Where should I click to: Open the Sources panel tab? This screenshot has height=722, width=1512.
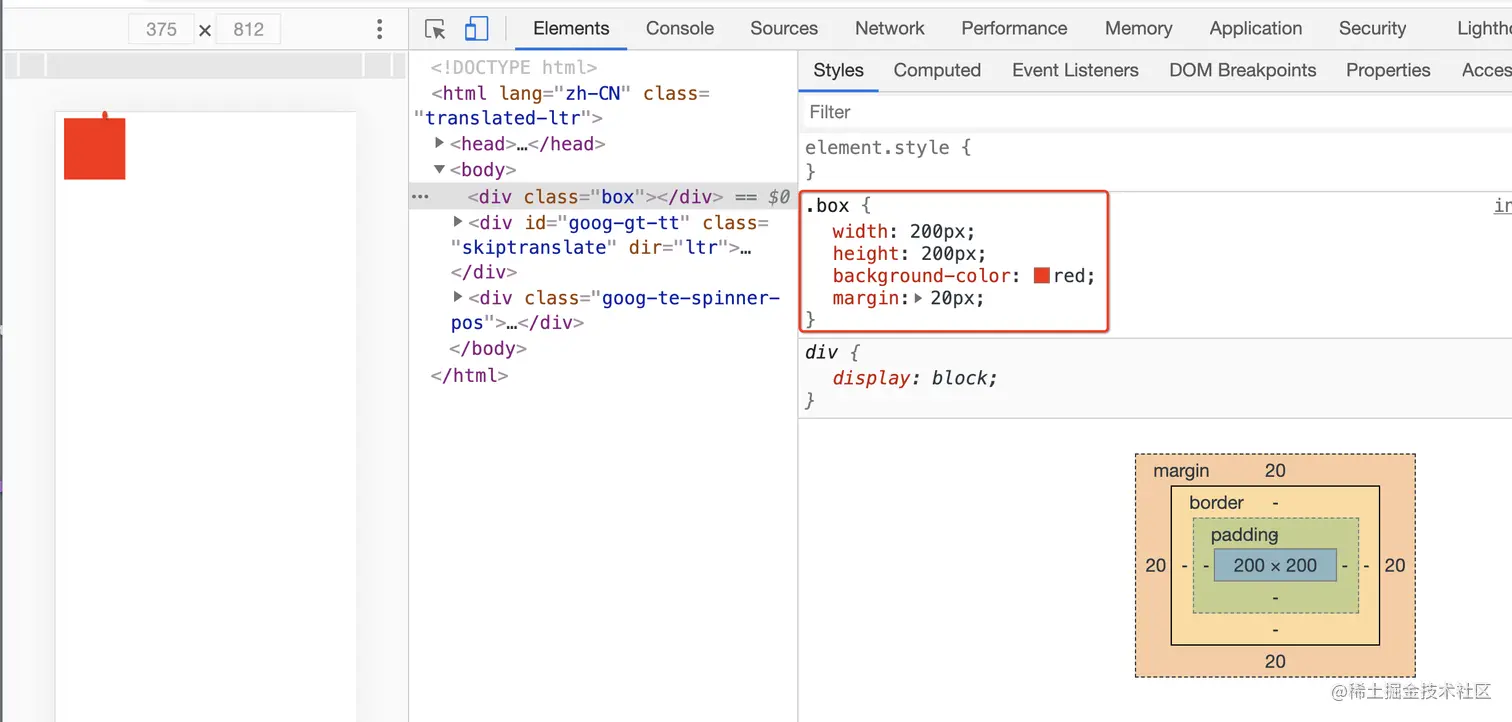[784, 29]
